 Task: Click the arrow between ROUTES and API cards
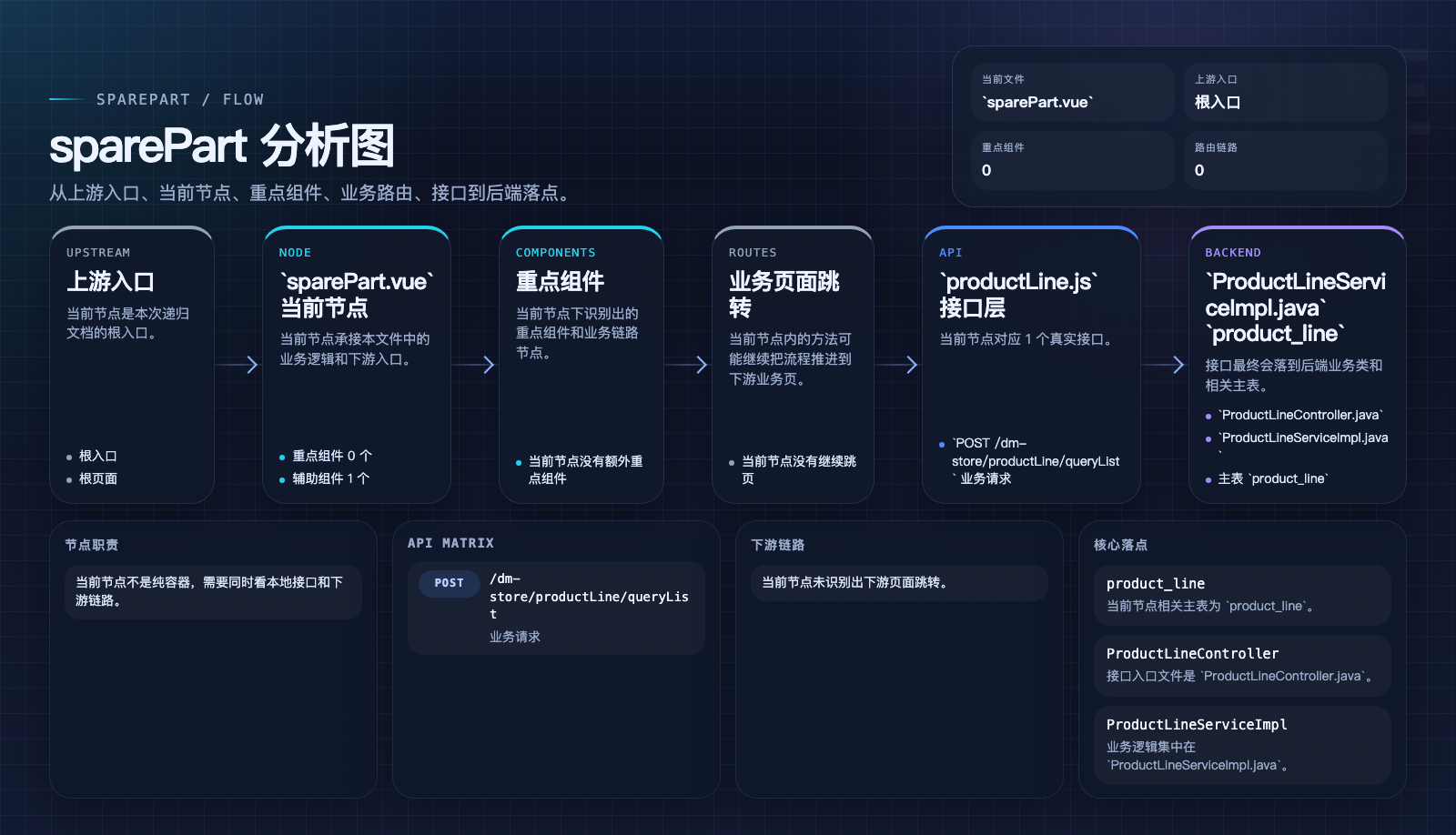[x=898, y=365]
